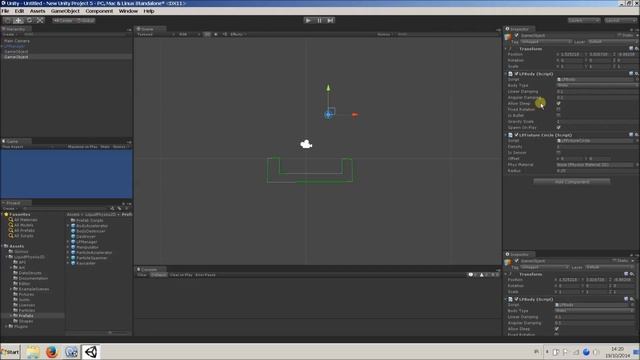Toggle scene lighting sun icon
This screenshot has width=640, height=360.
click(x=216, y=34)
